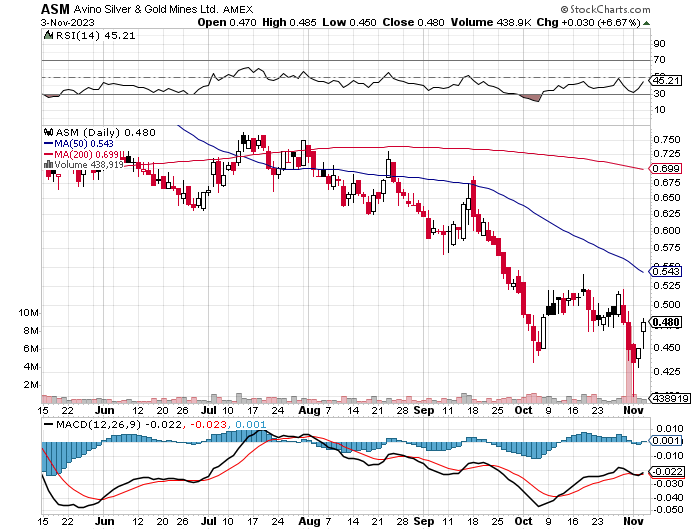The height and width of the screenshot is (530, 700).
Task: Click the -0.022 MACD tag on the right axis
Action: (x=667, y=472)
